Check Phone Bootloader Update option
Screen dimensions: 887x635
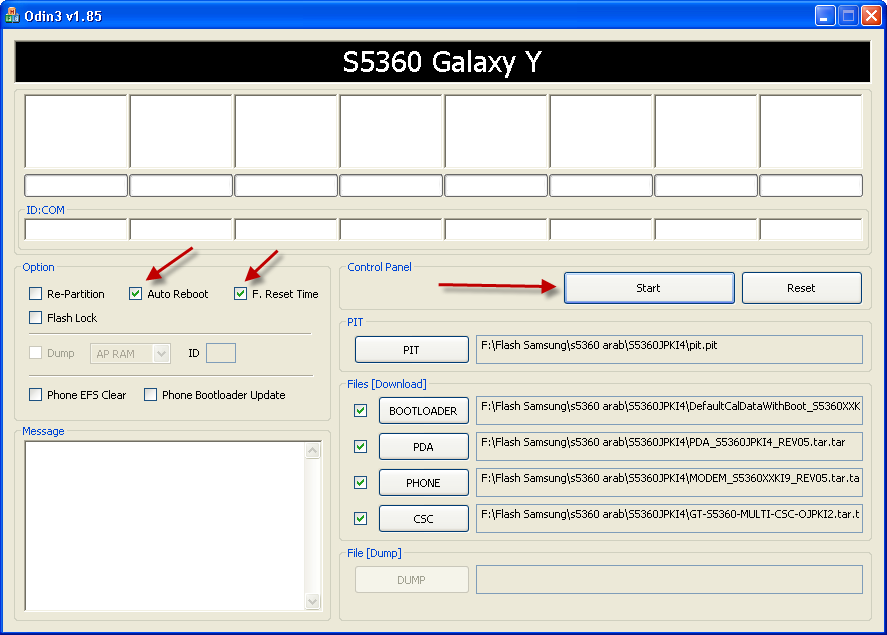point(150,395)
